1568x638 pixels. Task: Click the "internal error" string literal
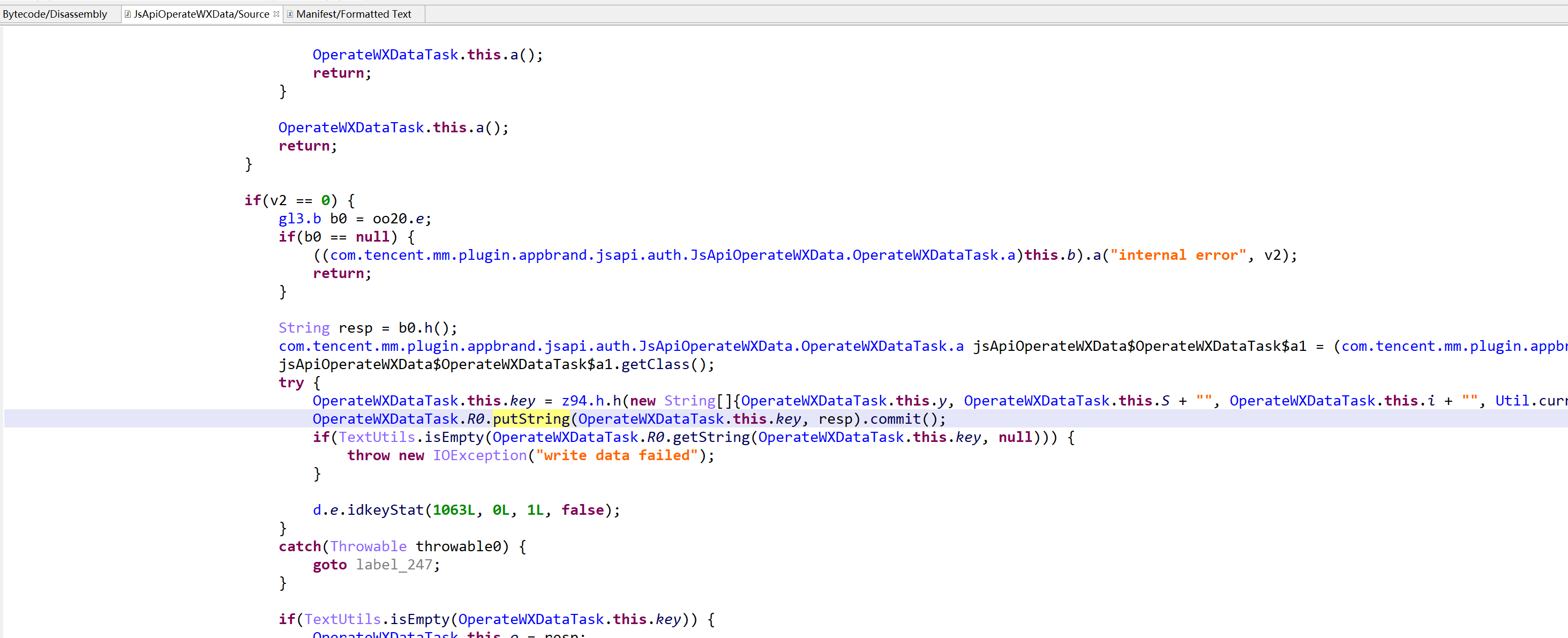[1178, 255]
